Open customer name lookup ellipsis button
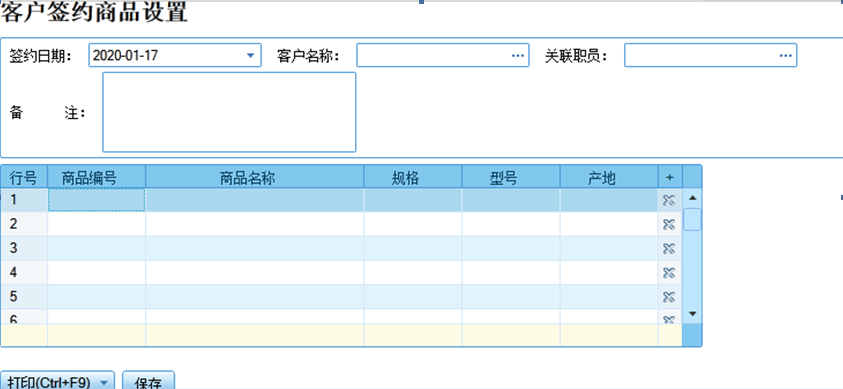Image resolution: width=843 pixels, height=389 pixels. point(518,55)
